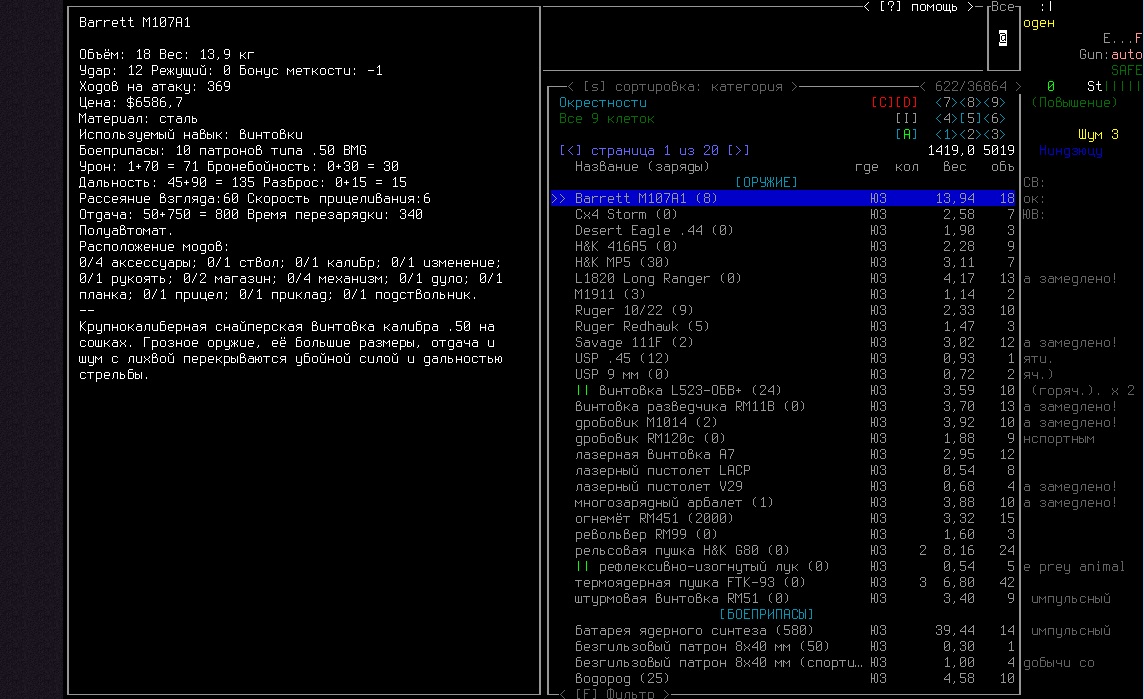The height and width of the screenshot is (699, 1144).
Task: Select the [I] inventory location
Action: (x=906, y=119)
